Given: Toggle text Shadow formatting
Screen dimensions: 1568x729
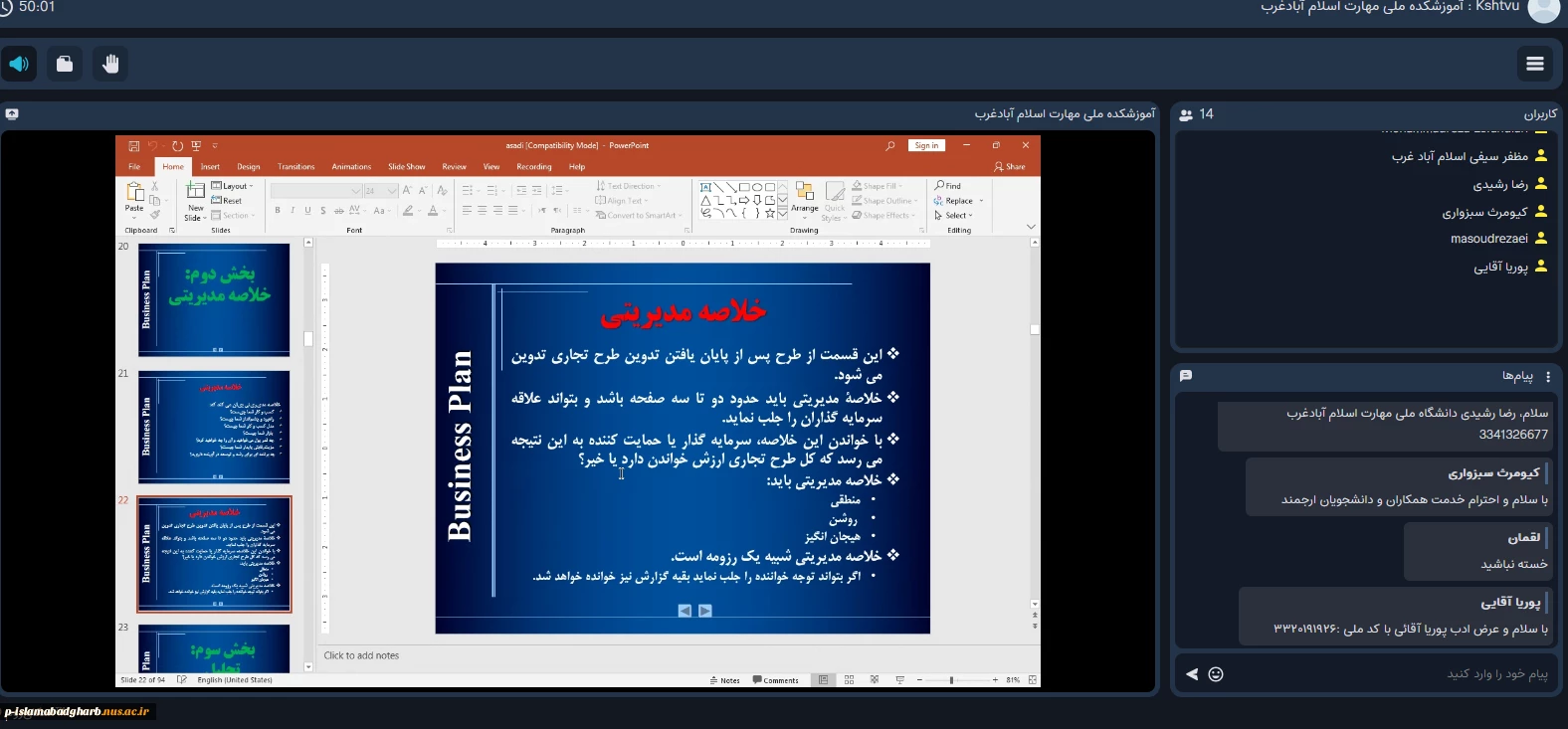Looking at the screenshot, I should point(323,211).
